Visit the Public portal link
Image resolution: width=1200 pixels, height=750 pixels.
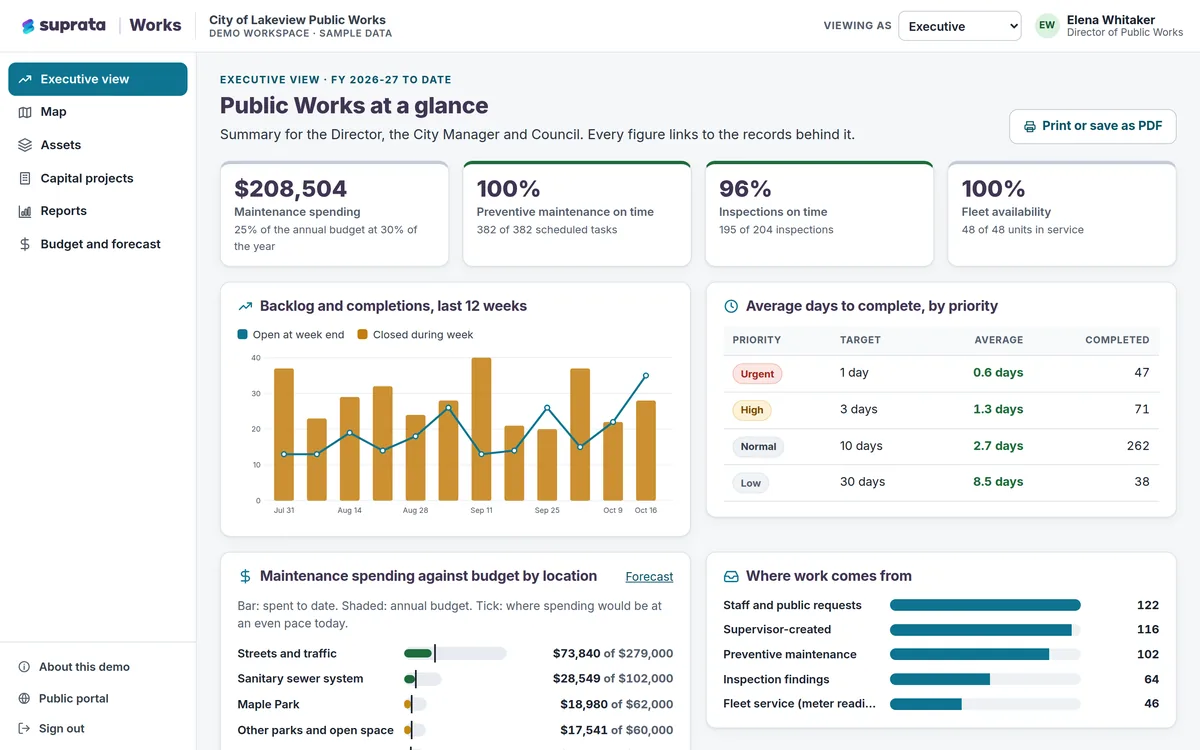pos(74,698)
